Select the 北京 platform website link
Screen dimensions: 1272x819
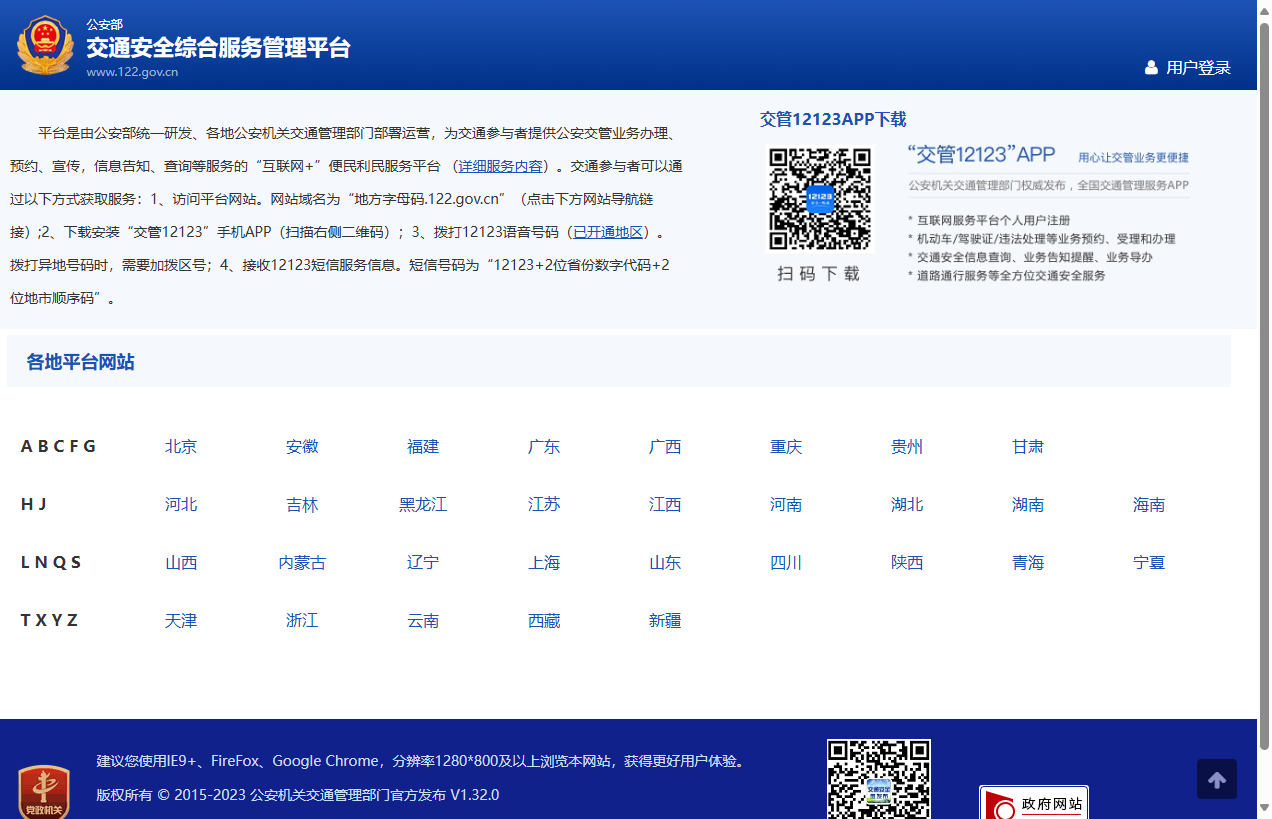(x=181, y=446)
